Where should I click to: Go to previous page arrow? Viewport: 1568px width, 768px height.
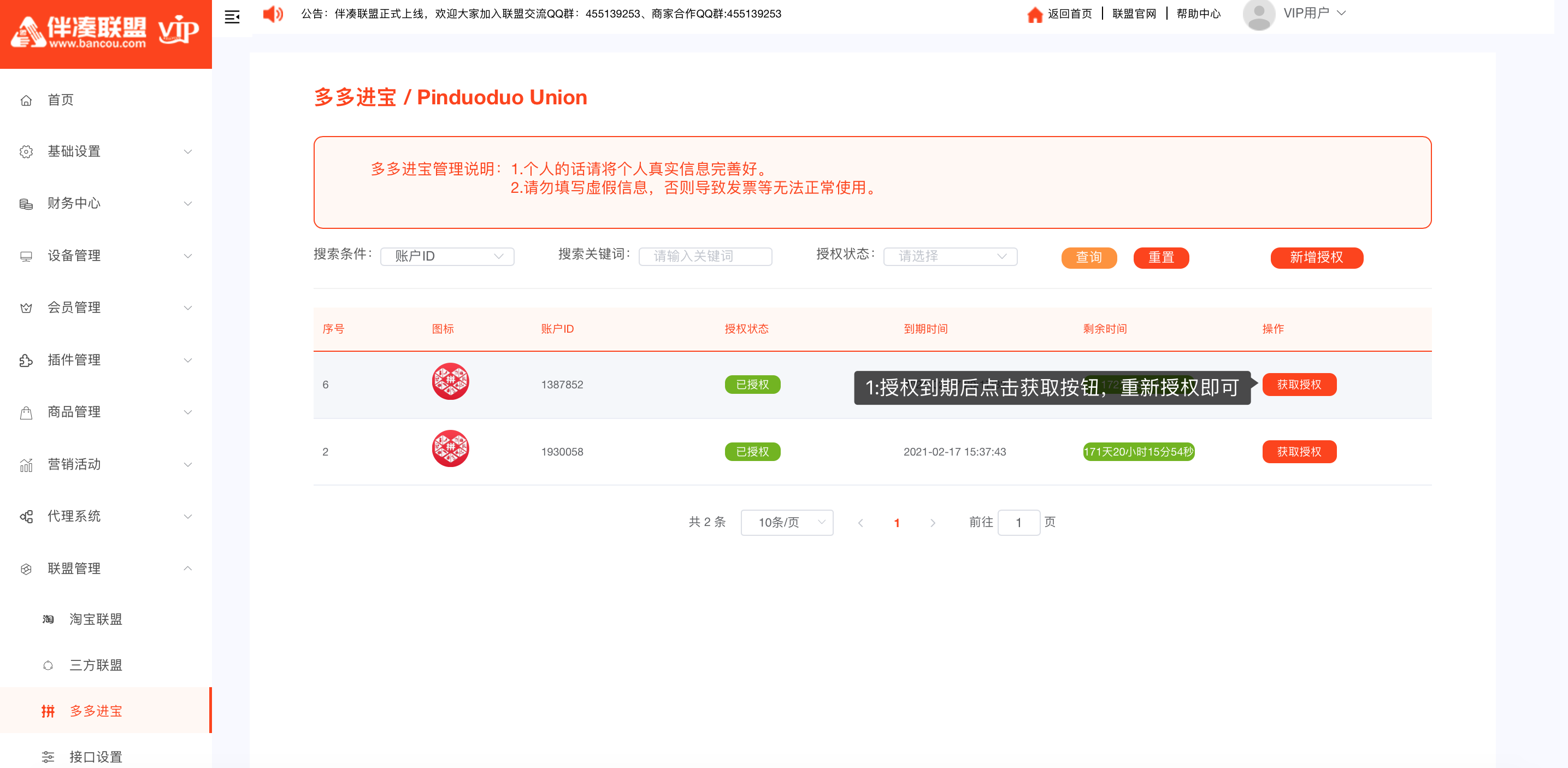(x=860, y=523)
